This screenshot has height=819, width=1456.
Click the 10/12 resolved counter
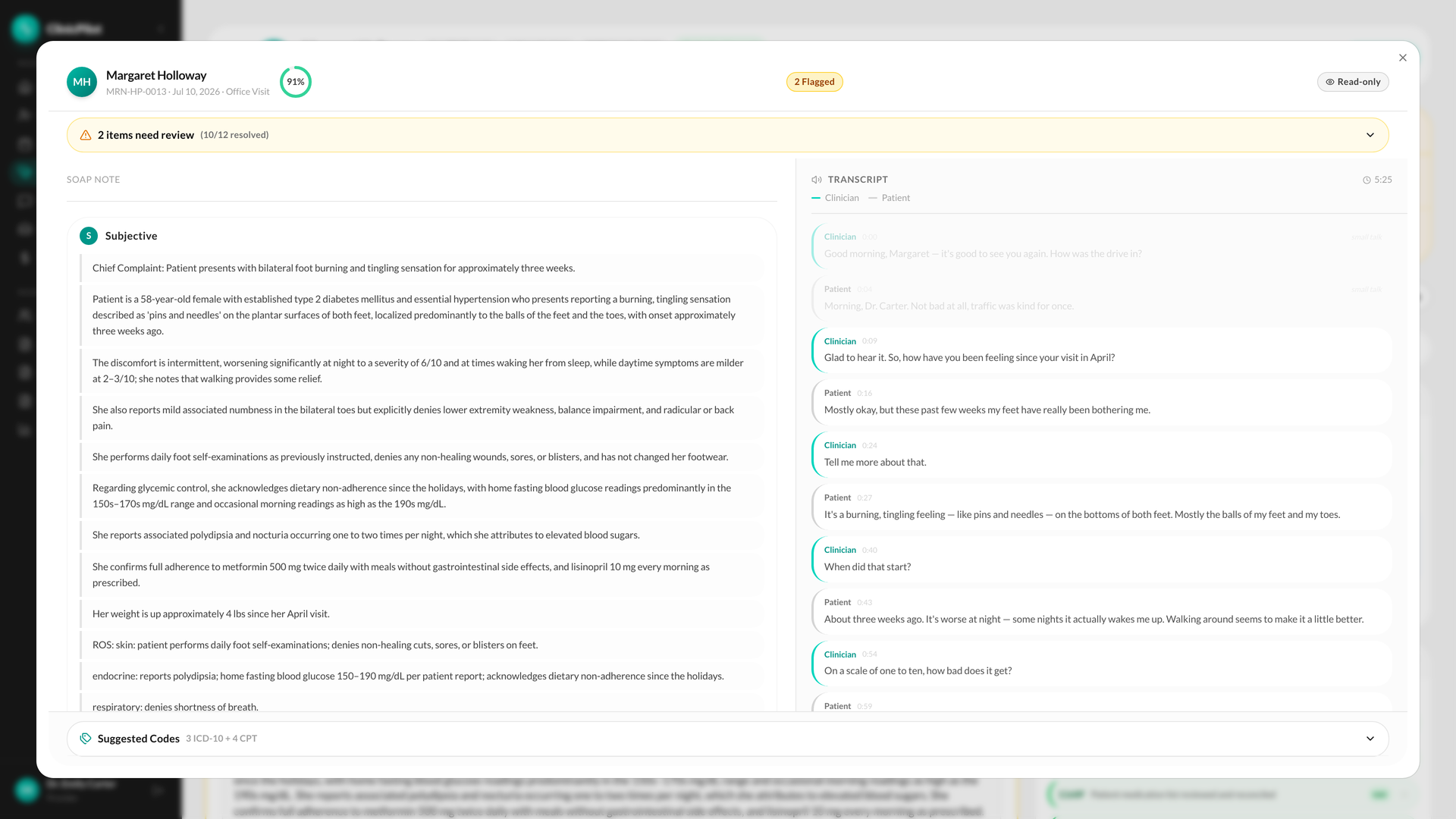click(x=234, y=135)
